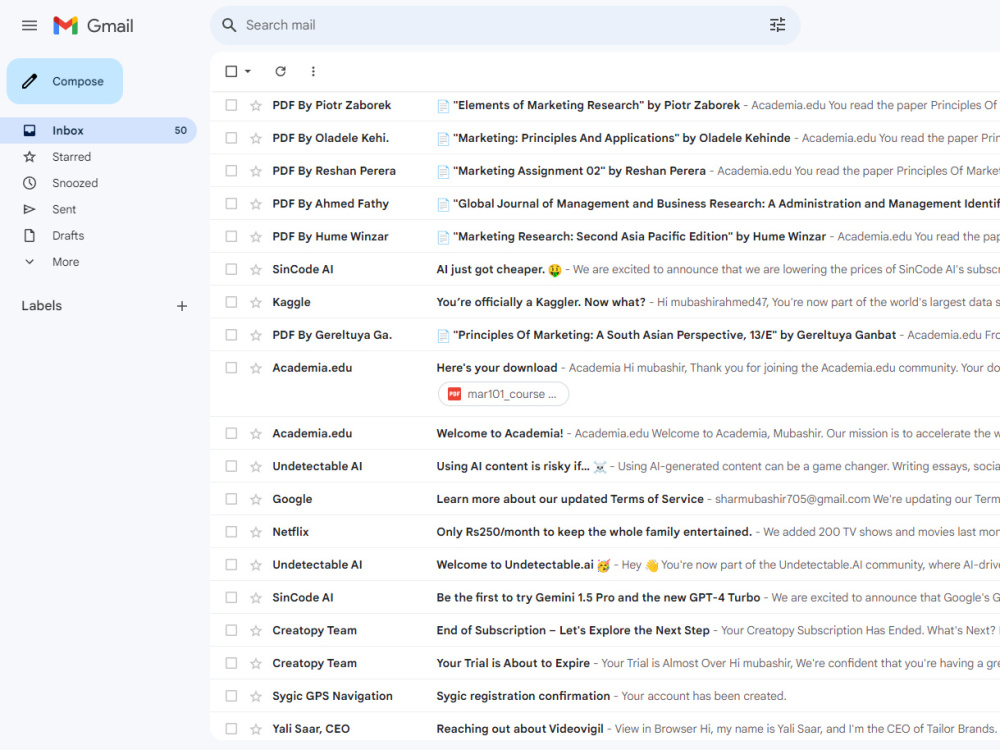The width and height of the screenshot is (1000, 750).
Task: Click the Gmail logo
Action: click(93, 26)
